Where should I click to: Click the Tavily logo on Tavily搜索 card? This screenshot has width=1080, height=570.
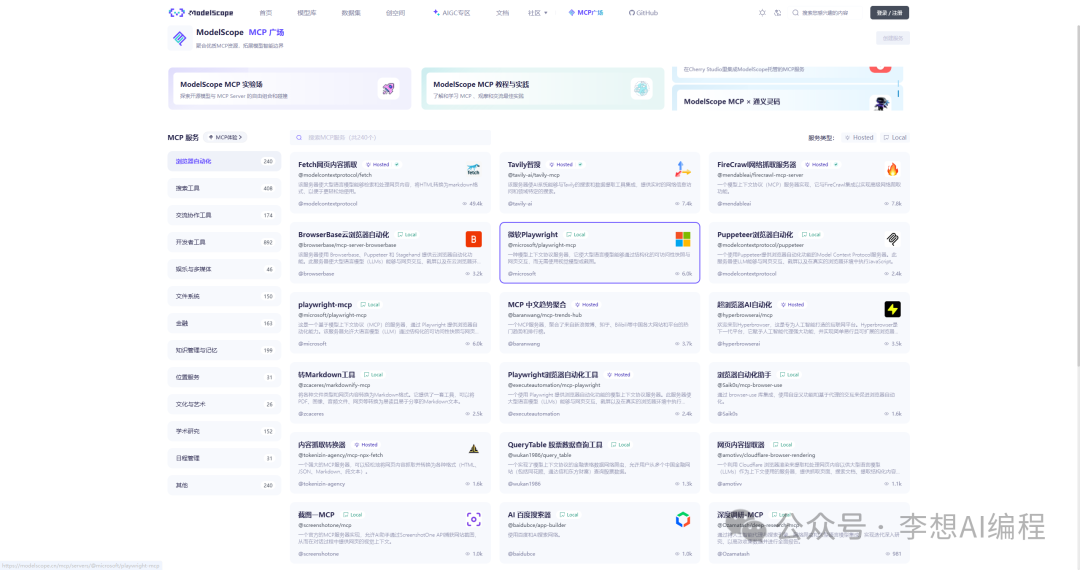(x=683, y=169)
